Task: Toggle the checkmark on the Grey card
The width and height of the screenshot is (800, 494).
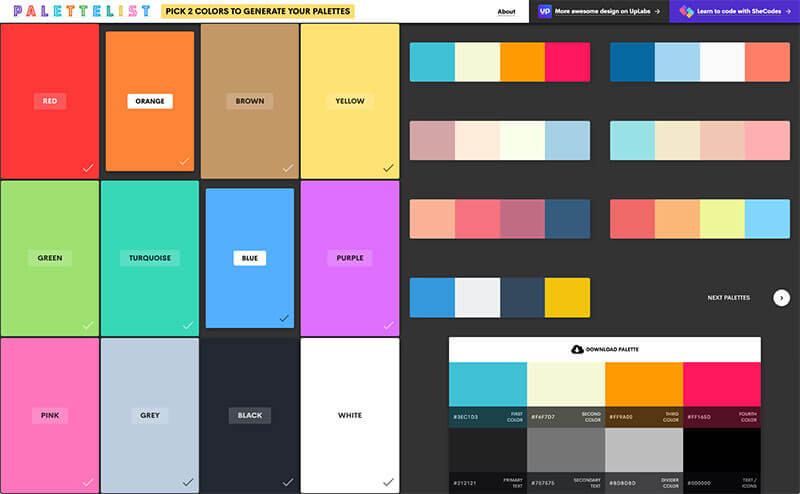Action: (x=188, y=482)
